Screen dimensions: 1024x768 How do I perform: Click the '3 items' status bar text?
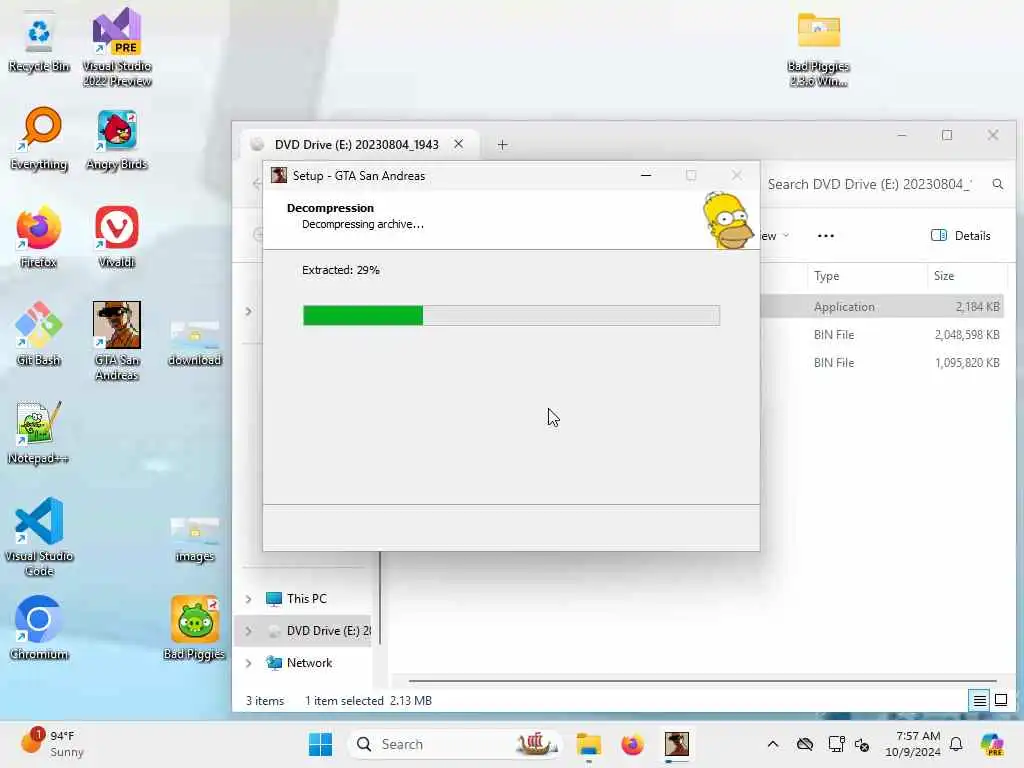(264, 701)
